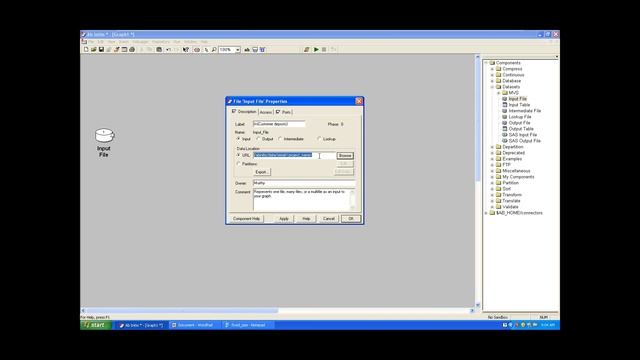Viewport: 640px width, 360px height.
Task: Click the Input File component icon in tree
Action: 504,99
